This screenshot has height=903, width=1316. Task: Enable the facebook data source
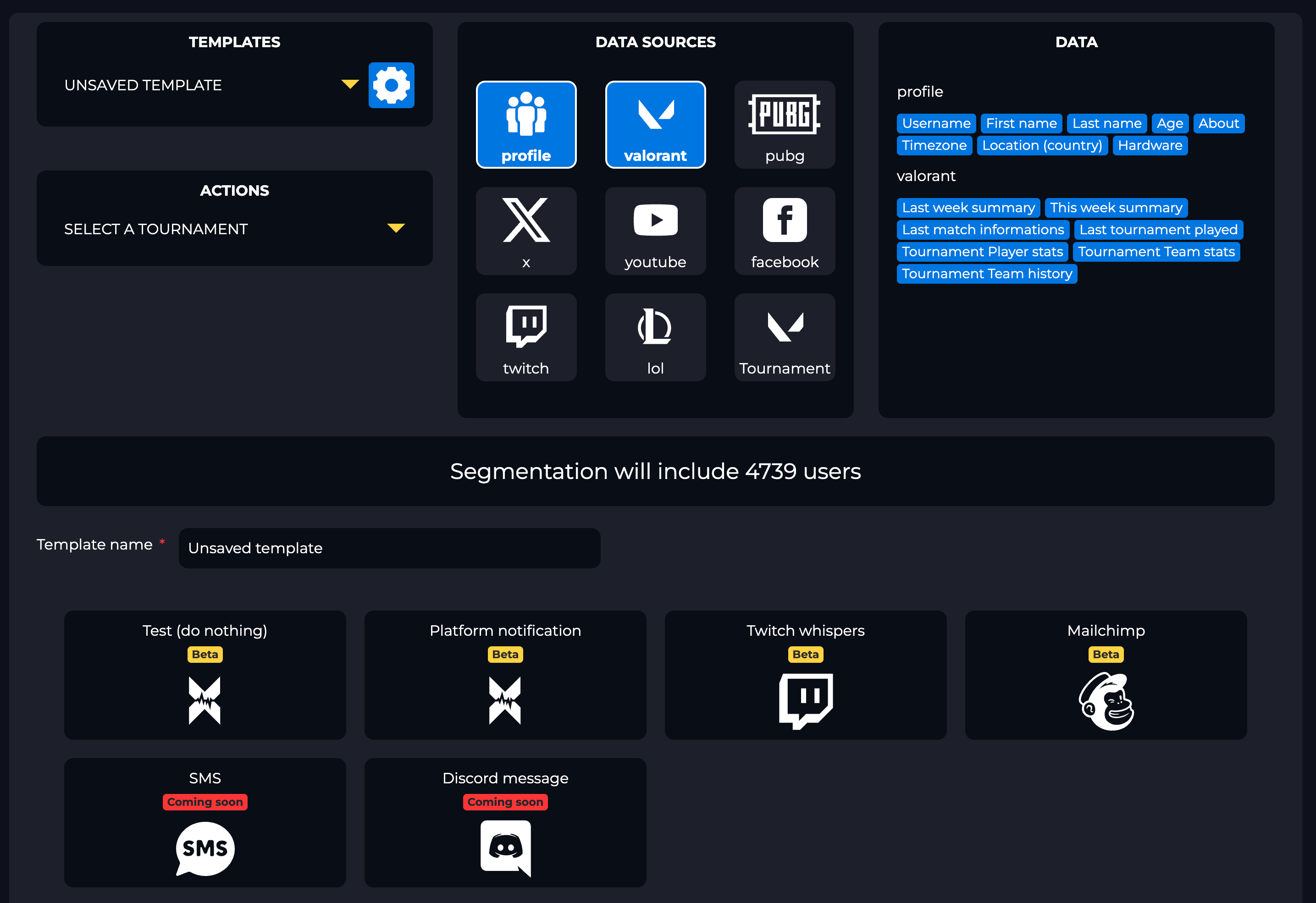[x=784, y=231]
